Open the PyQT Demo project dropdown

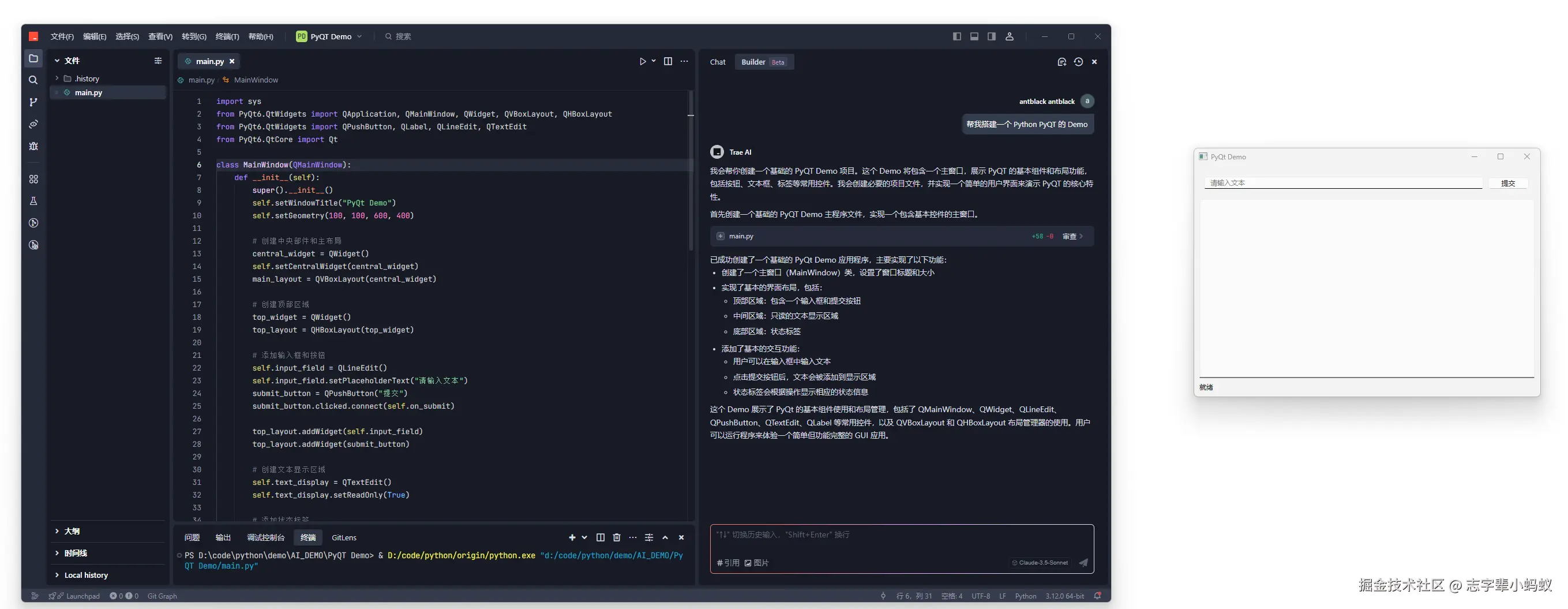(329, 36)
